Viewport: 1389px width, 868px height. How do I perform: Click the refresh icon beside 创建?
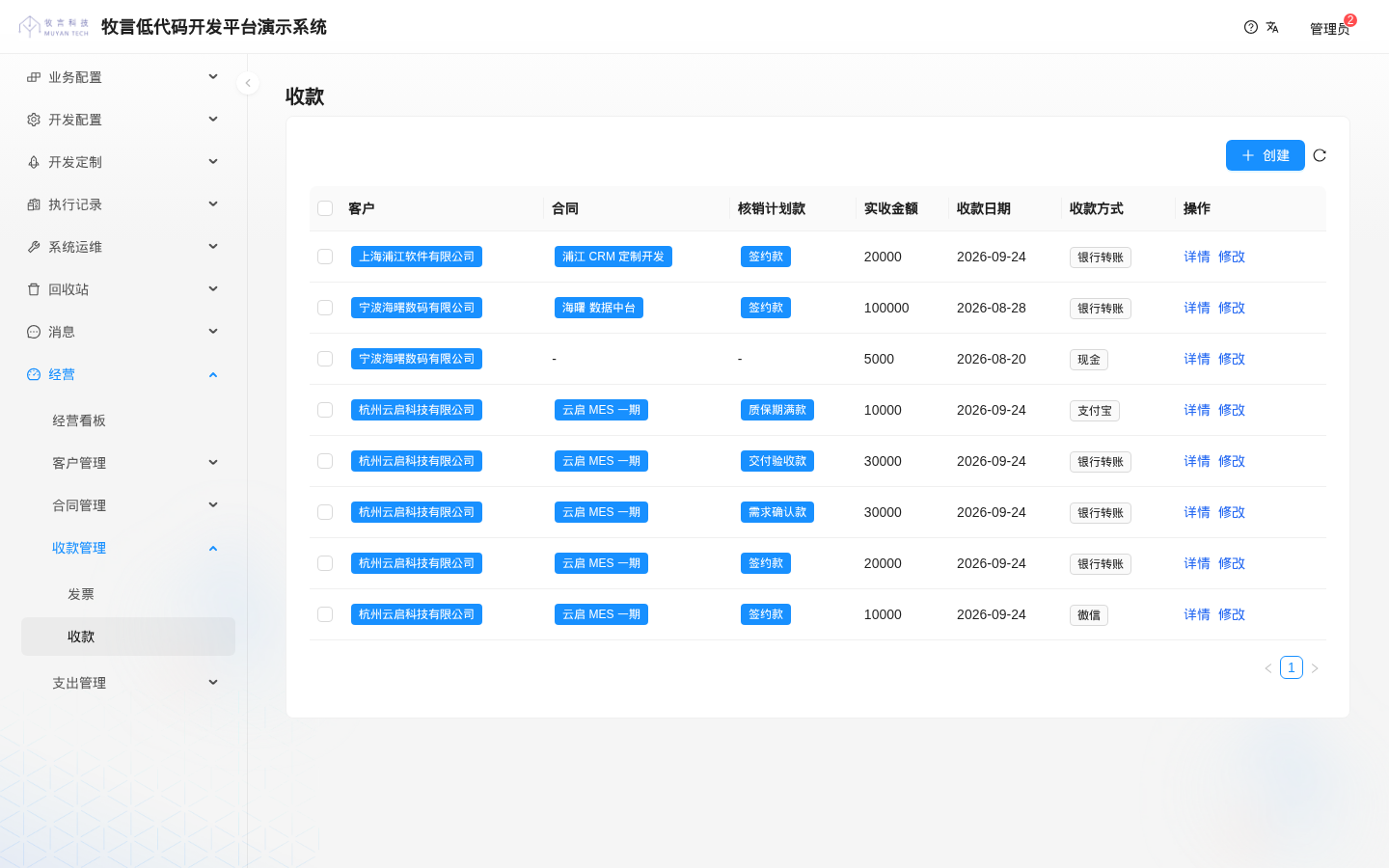tap(1320, 155)
